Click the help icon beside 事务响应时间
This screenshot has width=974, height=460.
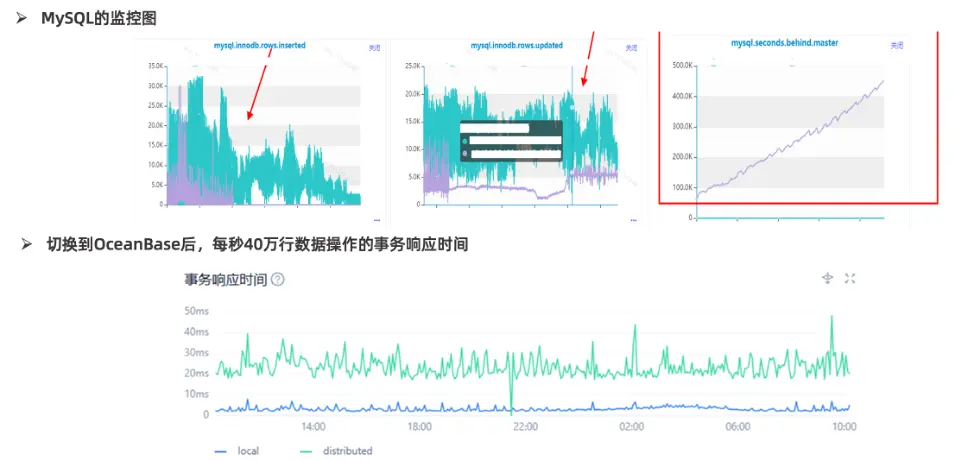pos(278,280)
